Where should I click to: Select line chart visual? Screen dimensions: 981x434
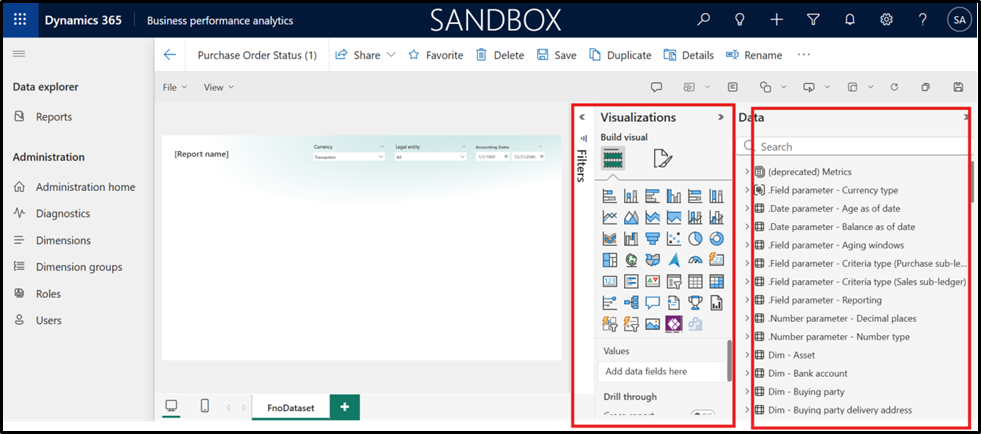[609, 218]
